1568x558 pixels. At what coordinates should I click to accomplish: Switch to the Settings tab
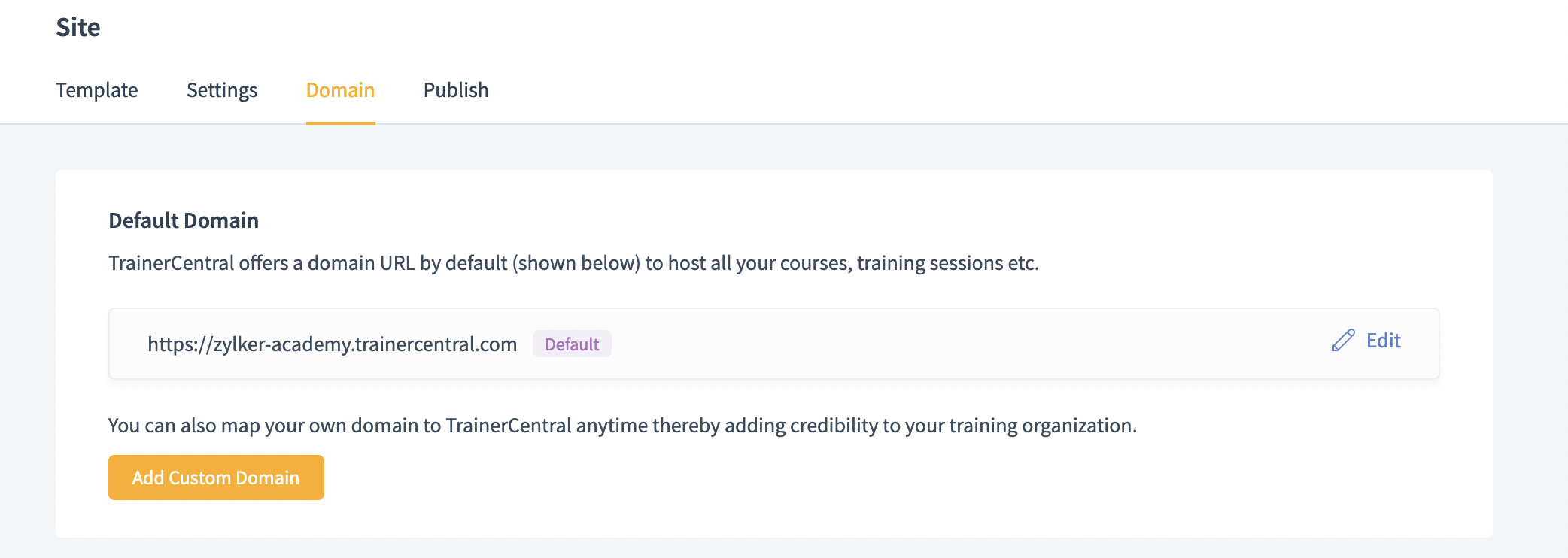[x=222, y=90]
